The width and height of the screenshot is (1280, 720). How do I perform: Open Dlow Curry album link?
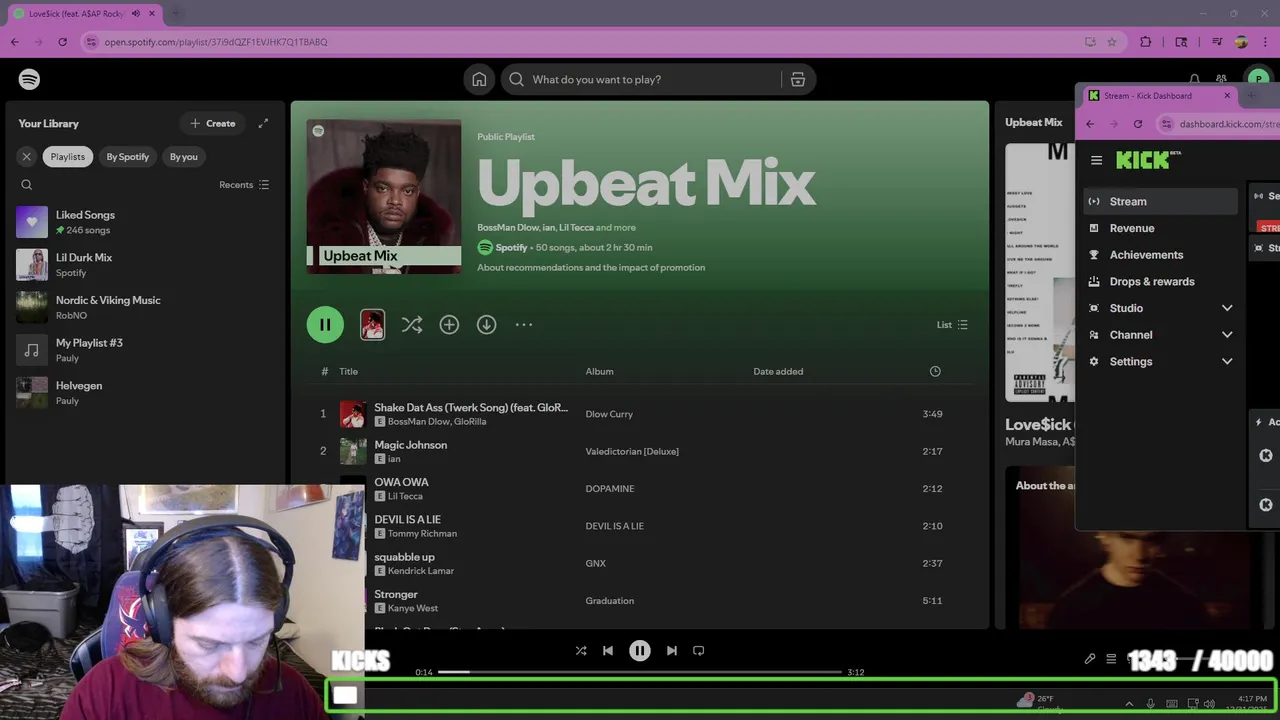pyautogui.click(x=609, y=414)
